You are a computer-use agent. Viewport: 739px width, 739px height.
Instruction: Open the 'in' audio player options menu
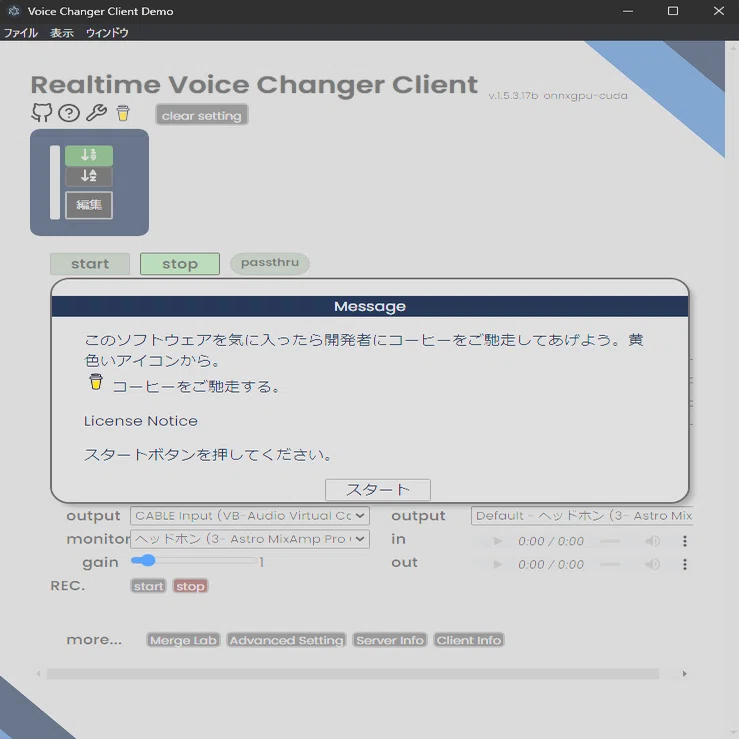pos(684,541)
